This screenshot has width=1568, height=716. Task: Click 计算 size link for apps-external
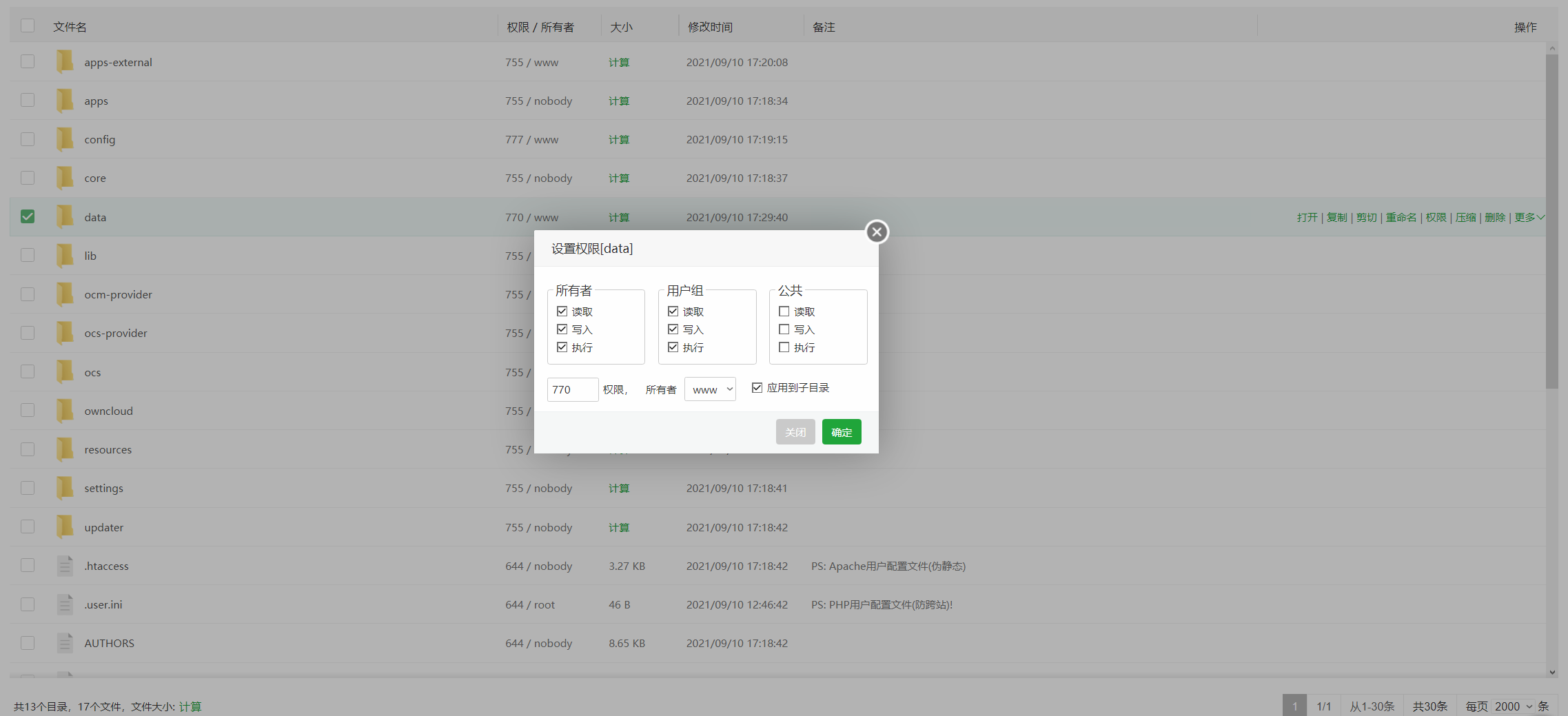(619, 62)
